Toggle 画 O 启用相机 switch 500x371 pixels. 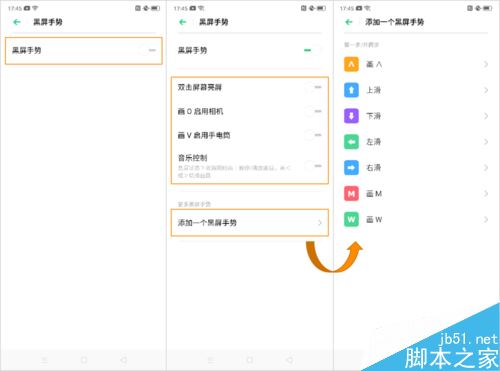click(x=313, y=111)
